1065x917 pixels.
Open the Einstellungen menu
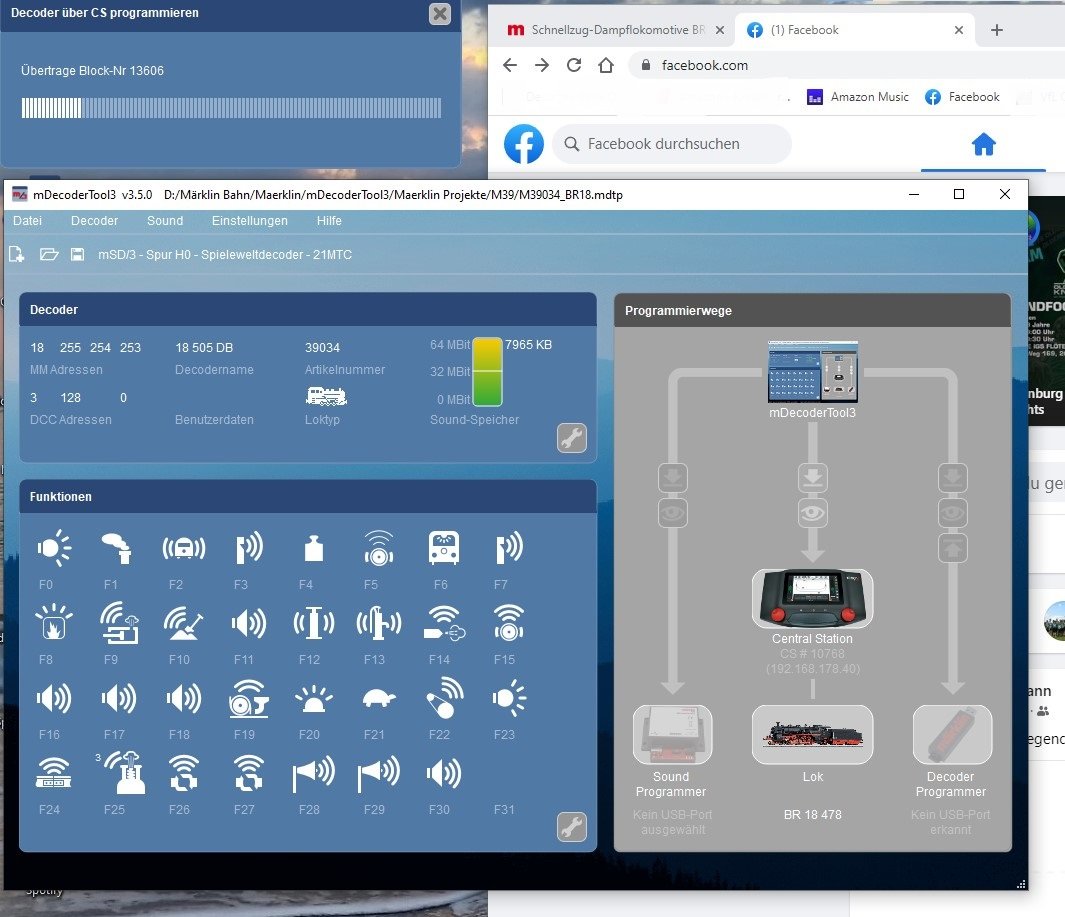[x=249, y=221]
